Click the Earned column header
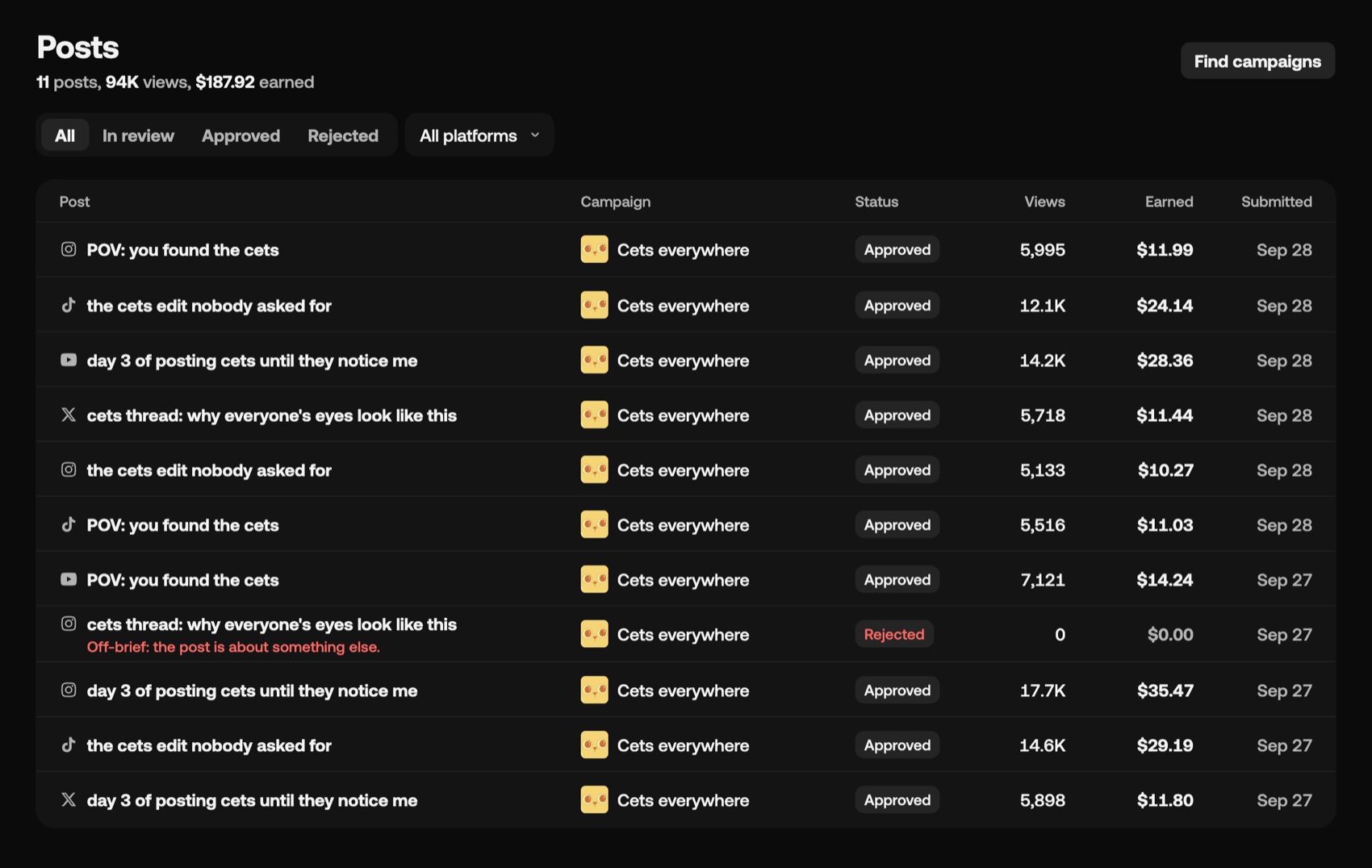 (x=1169, y=202)
